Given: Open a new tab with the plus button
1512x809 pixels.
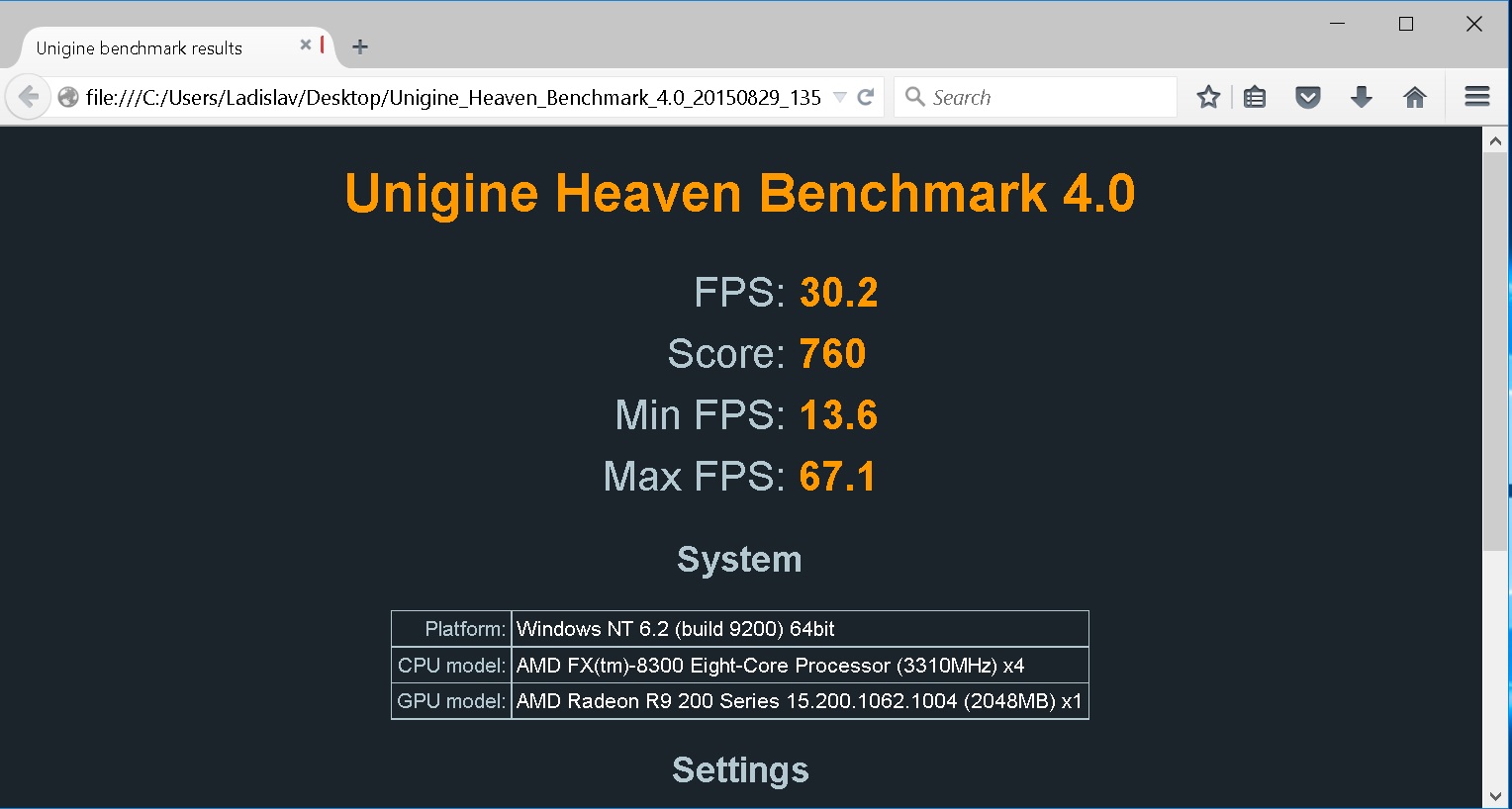Looking at the screenshot, I should (x=360, y=46).
